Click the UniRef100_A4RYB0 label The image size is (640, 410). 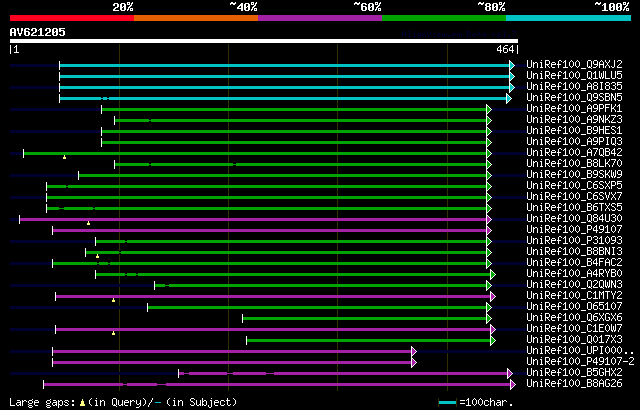coord(574,274)
